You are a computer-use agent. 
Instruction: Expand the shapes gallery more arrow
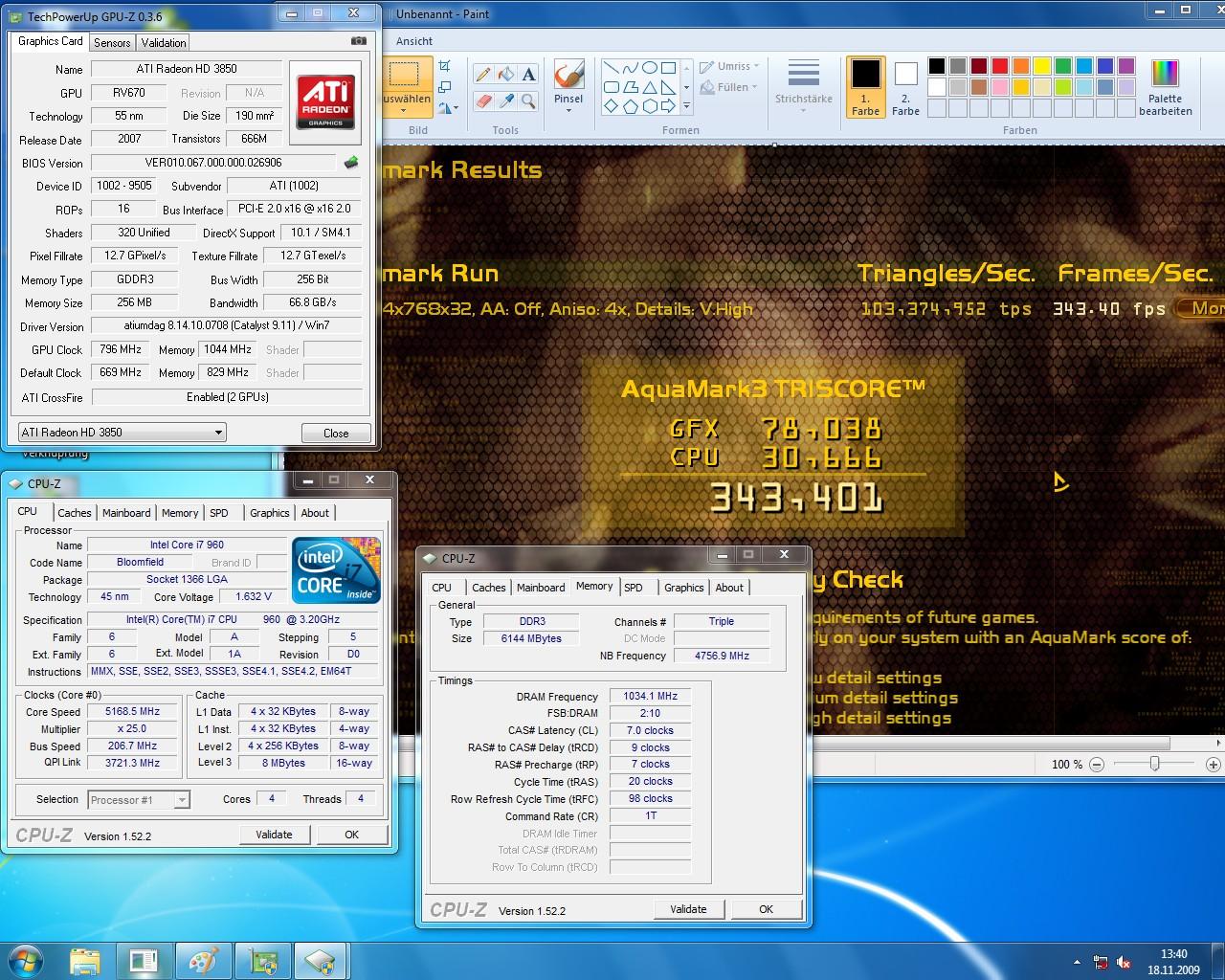coord(686,106)
